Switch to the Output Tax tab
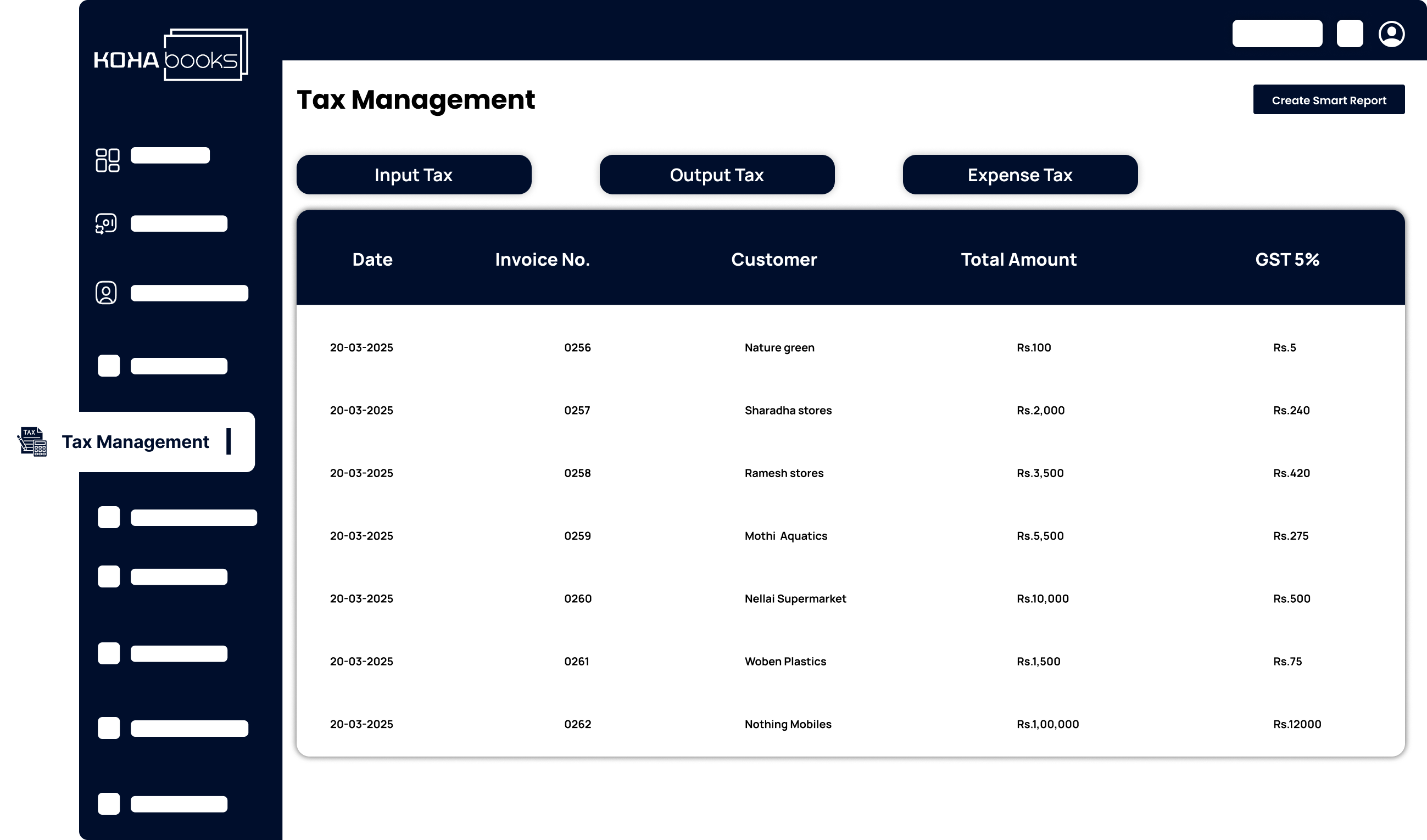Screen dimensions: 1427x840 [x=716, y=175]
